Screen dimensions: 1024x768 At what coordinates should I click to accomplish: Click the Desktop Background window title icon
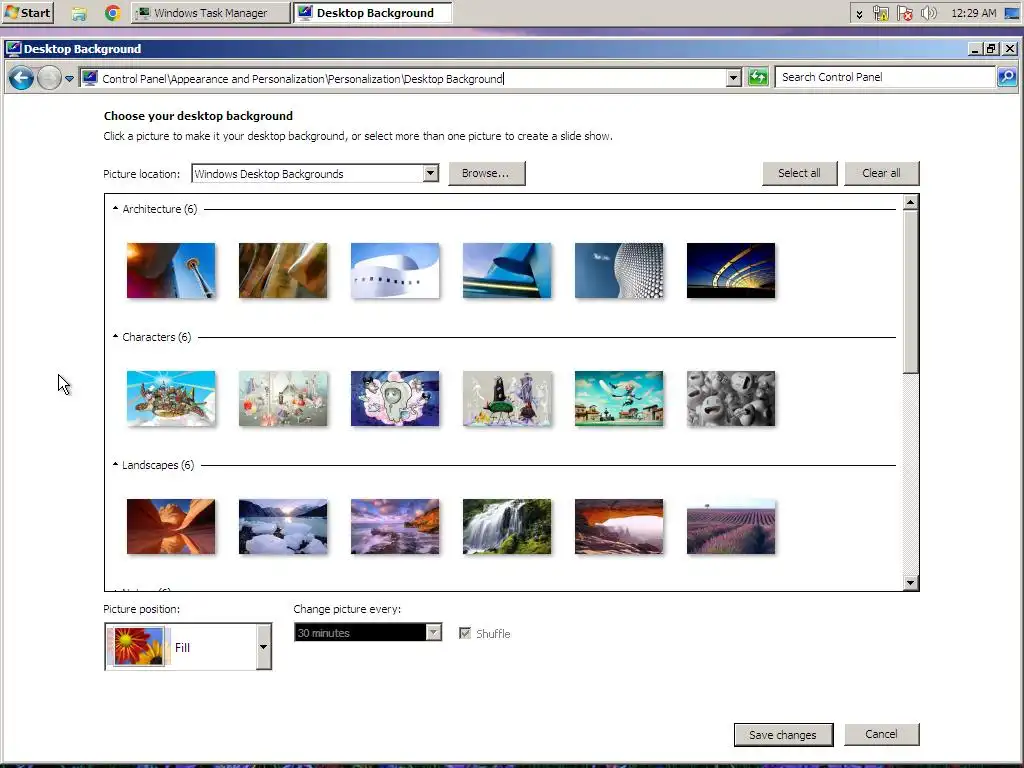coord(13,49)
